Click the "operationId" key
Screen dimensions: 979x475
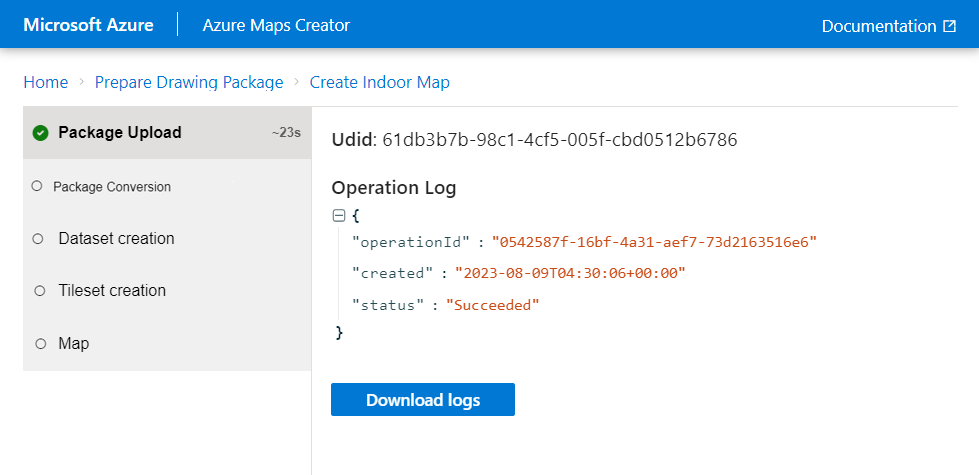point(411,242)
